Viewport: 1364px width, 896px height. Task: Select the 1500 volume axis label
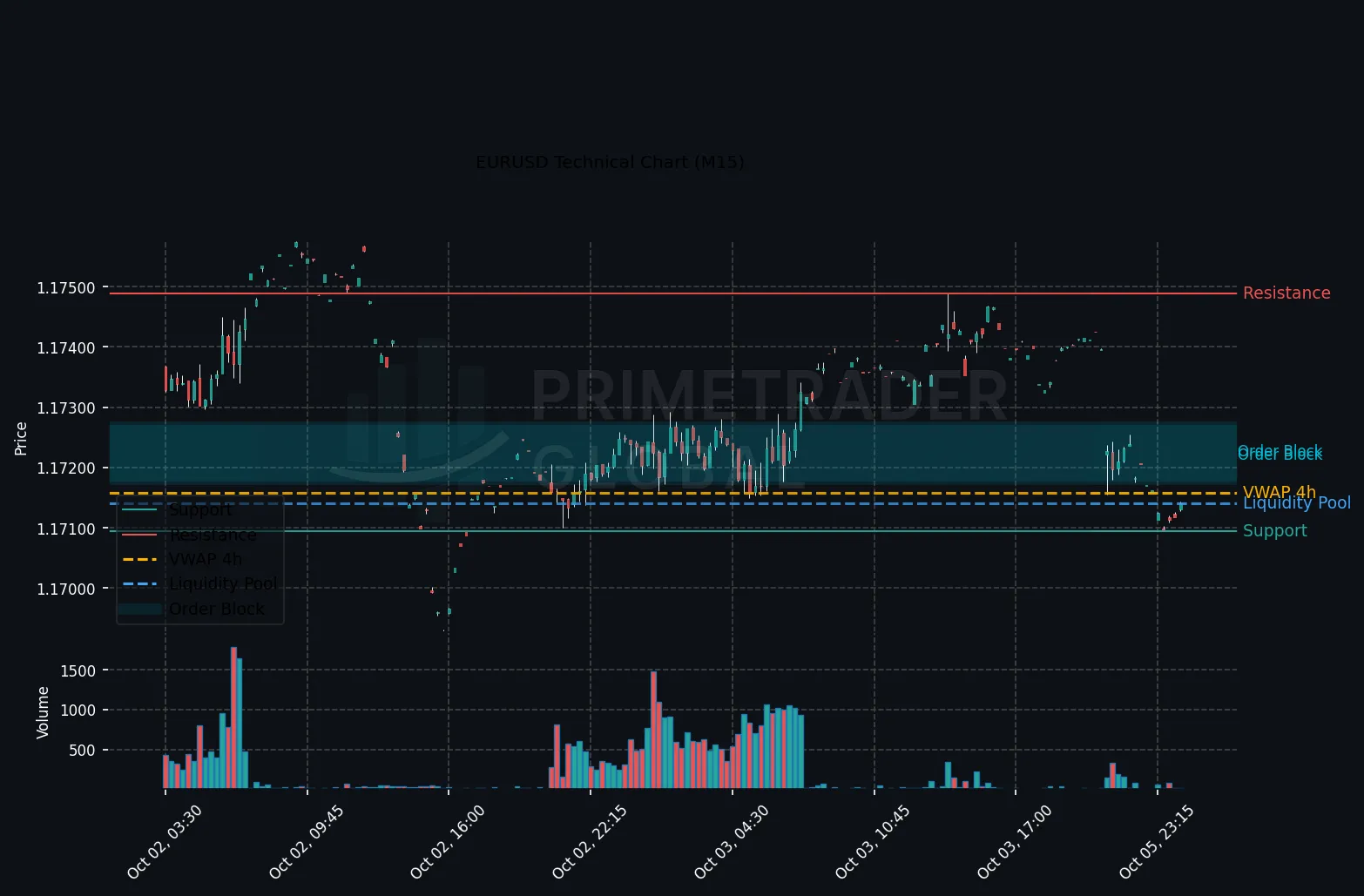[78, 670]
